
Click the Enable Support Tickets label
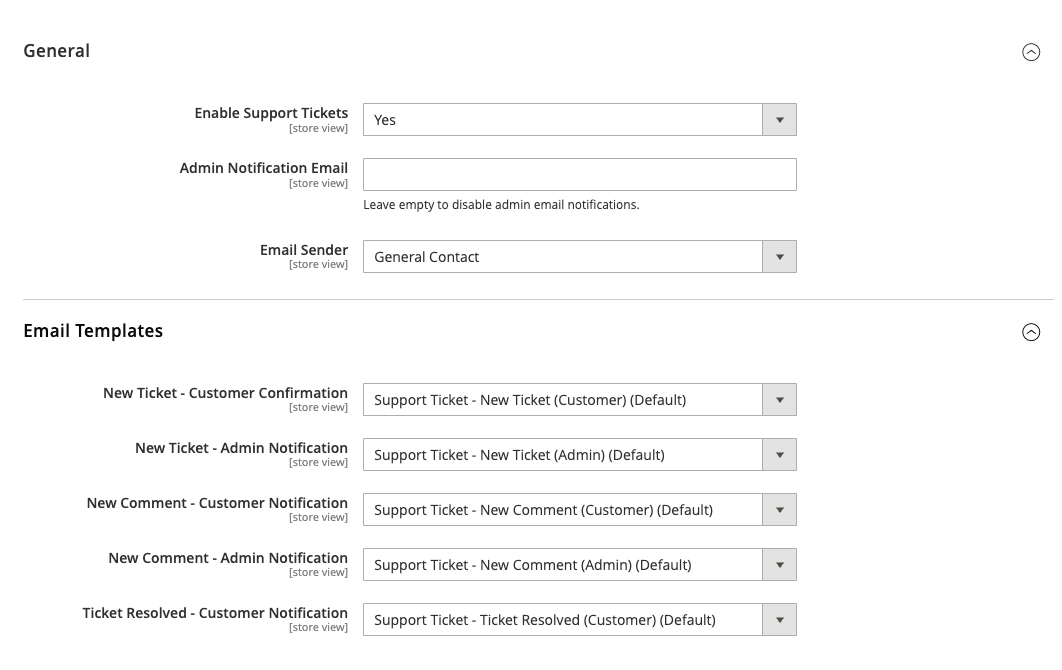coord(271,113)
